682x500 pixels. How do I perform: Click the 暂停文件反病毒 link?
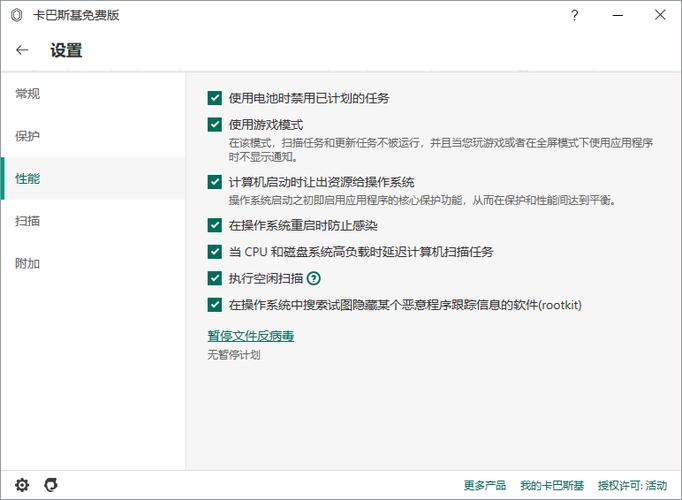(x=250, y=336)
